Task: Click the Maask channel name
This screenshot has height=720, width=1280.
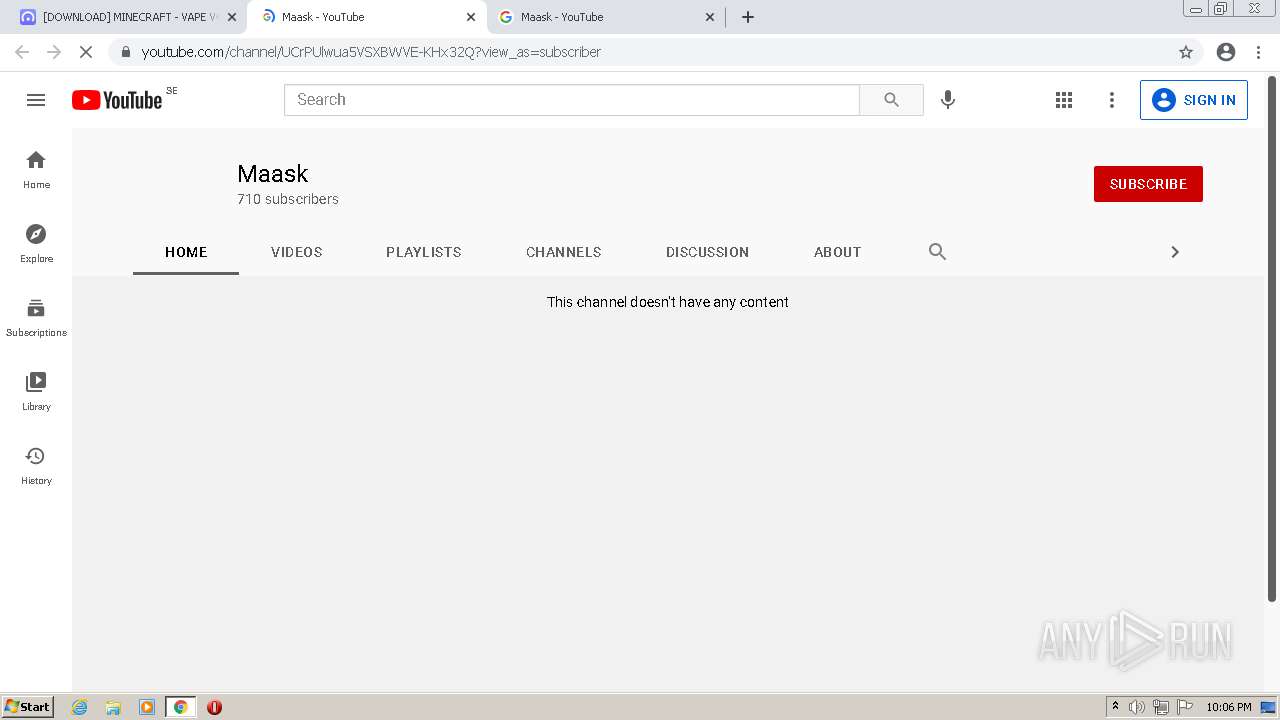Action: (x=272, y=174)
